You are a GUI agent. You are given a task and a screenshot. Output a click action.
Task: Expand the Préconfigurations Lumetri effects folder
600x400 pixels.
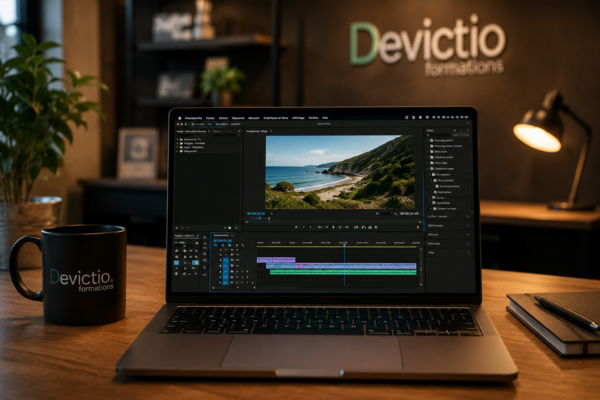tap(427, 146)
